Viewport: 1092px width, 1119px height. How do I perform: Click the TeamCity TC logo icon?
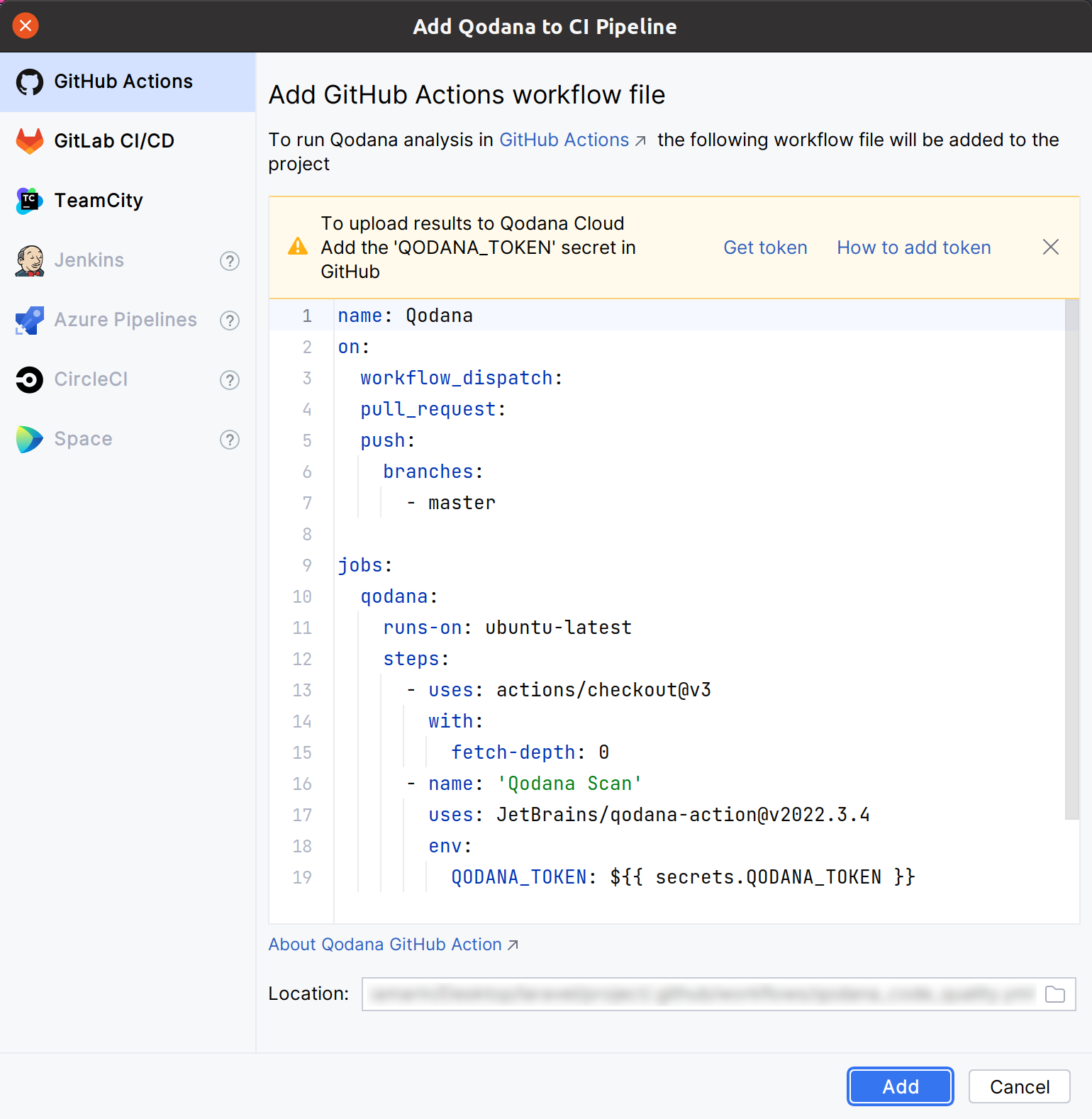30,201
